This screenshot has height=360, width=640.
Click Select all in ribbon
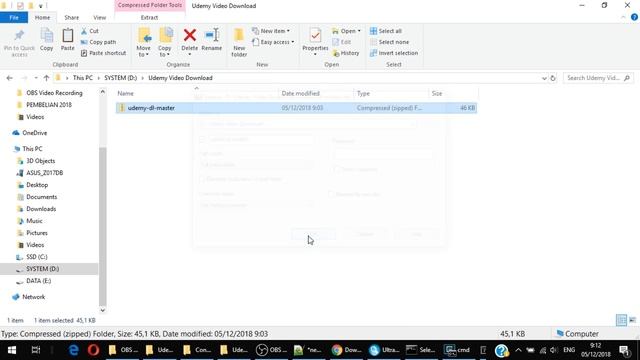[386, 31]
